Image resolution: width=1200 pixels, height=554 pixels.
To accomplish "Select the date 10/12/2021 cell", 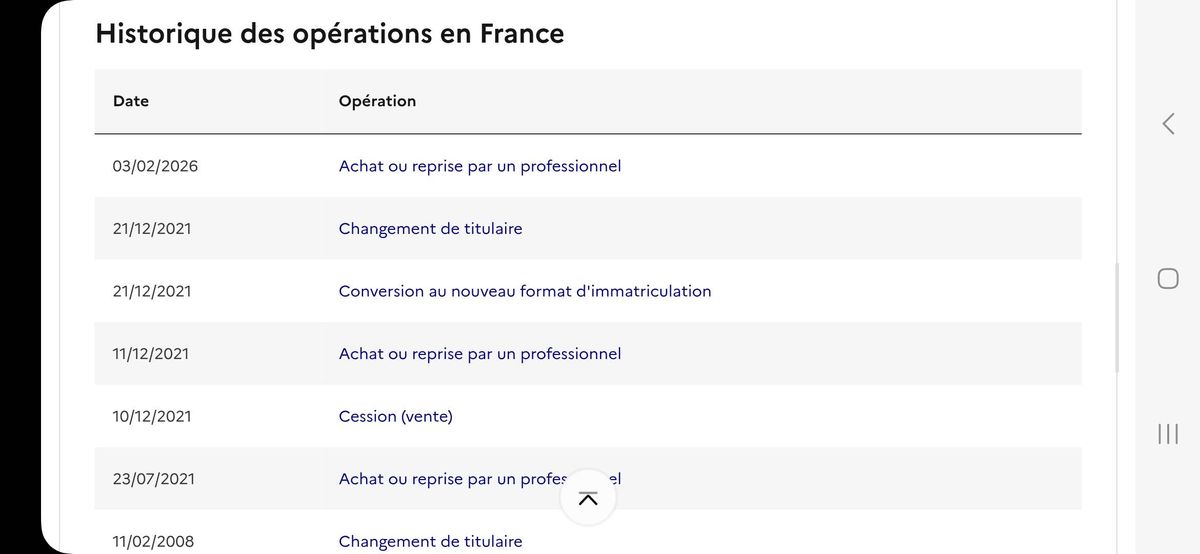I will [154, 416].
